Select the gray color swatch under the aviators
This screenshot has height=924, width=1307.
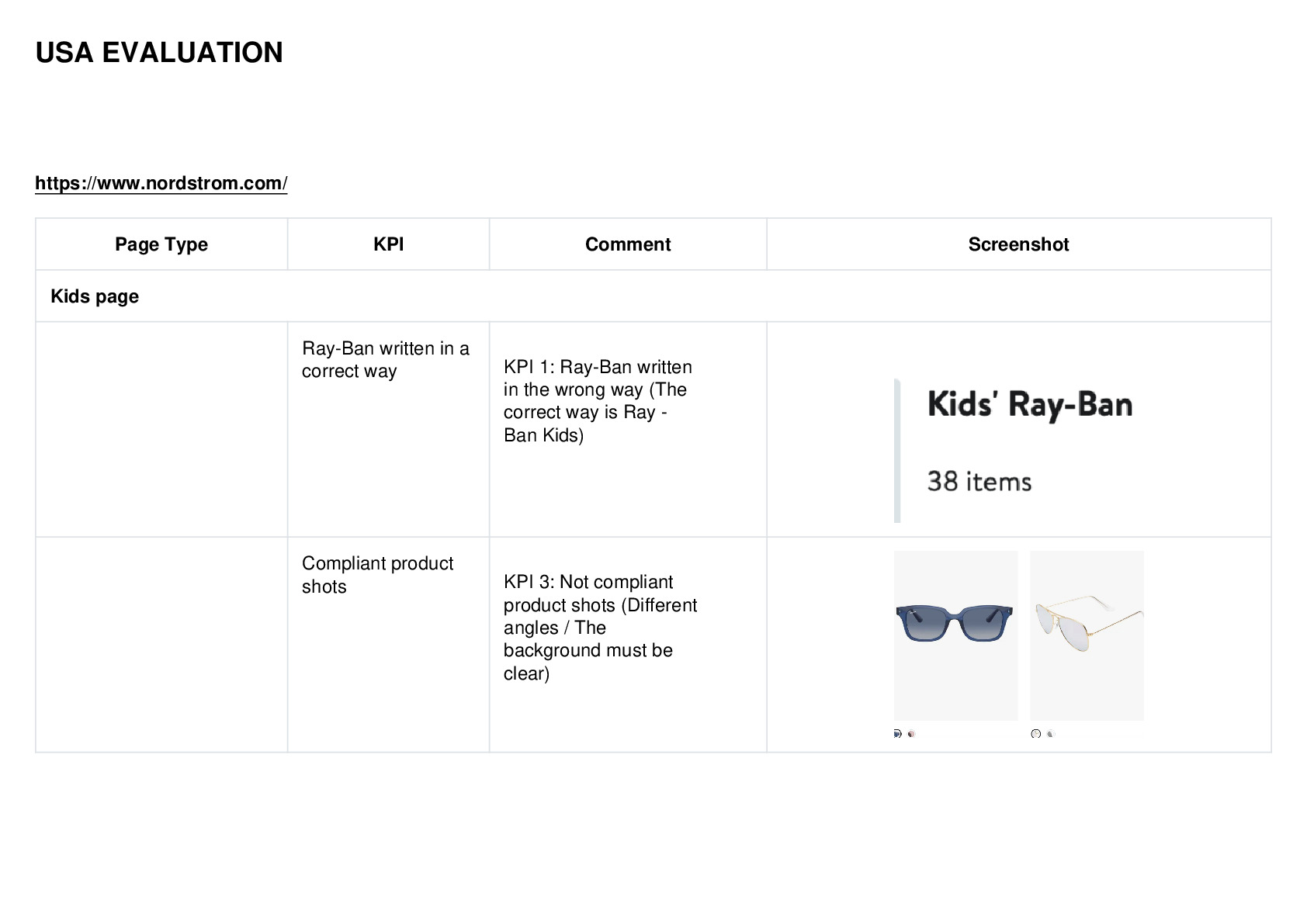(1050, 733)
